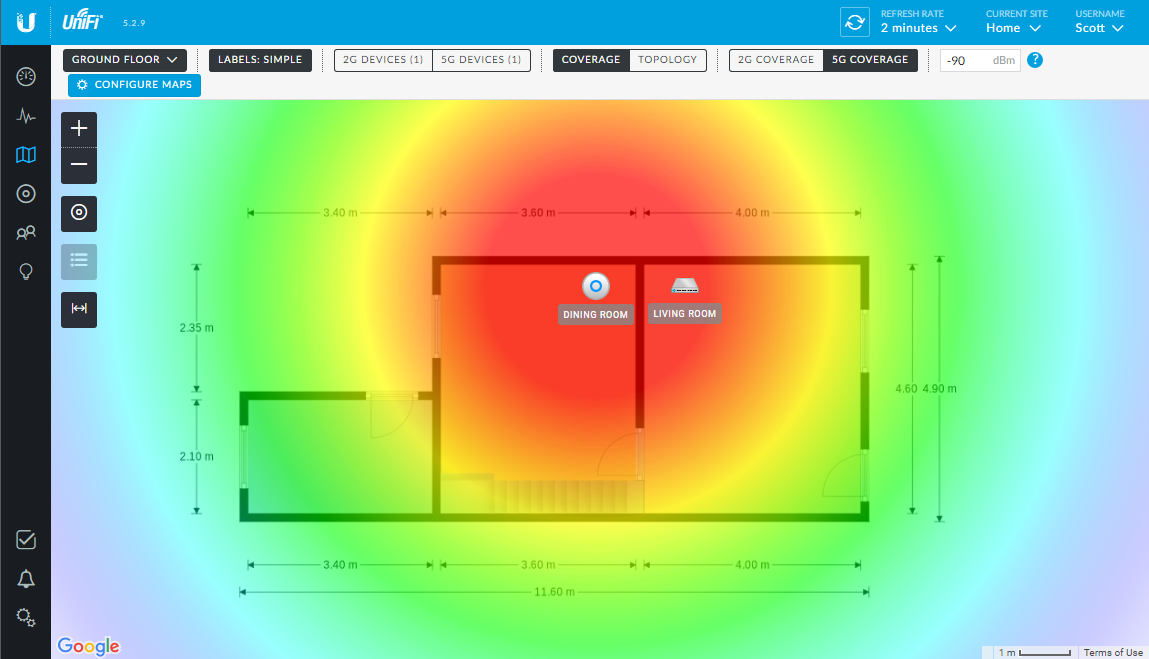1149x659 pixels.
Task: Open the Dashboard gauge icon in sidebar
Action: [x=26, y=76]
